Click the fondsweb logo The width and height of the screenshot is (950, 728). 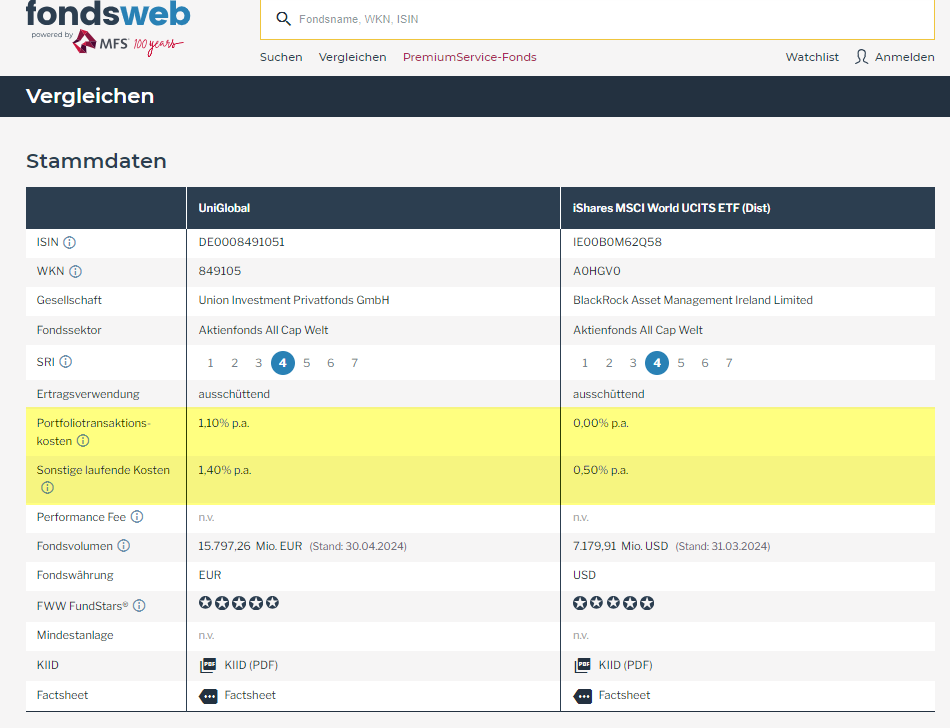pyautogui.click(x=107, y=15)
